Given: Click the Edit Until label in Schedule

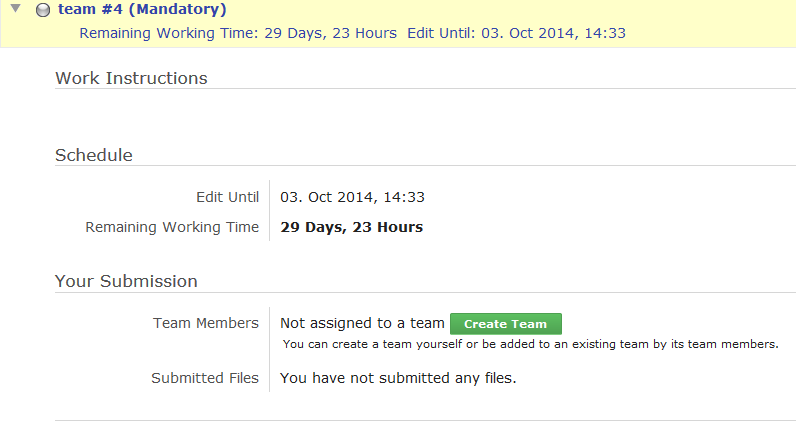Looking at the screenshot, I should [228, 197].
